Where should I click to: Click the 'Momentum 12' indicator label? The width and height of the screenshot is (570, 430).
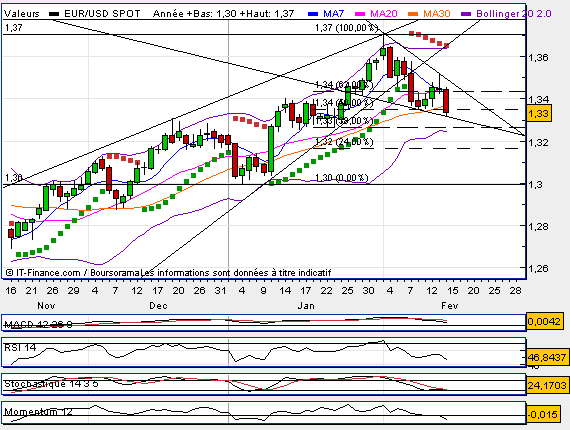click(x=38, y=412)
